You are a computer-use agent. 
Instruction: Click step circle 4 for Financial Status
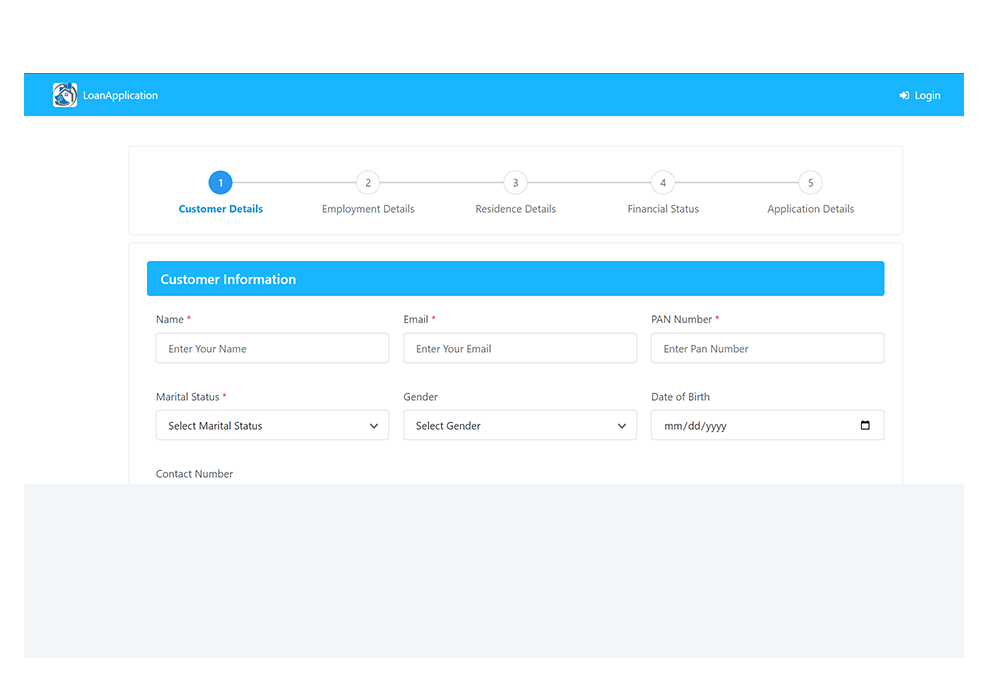coord(662,183)
